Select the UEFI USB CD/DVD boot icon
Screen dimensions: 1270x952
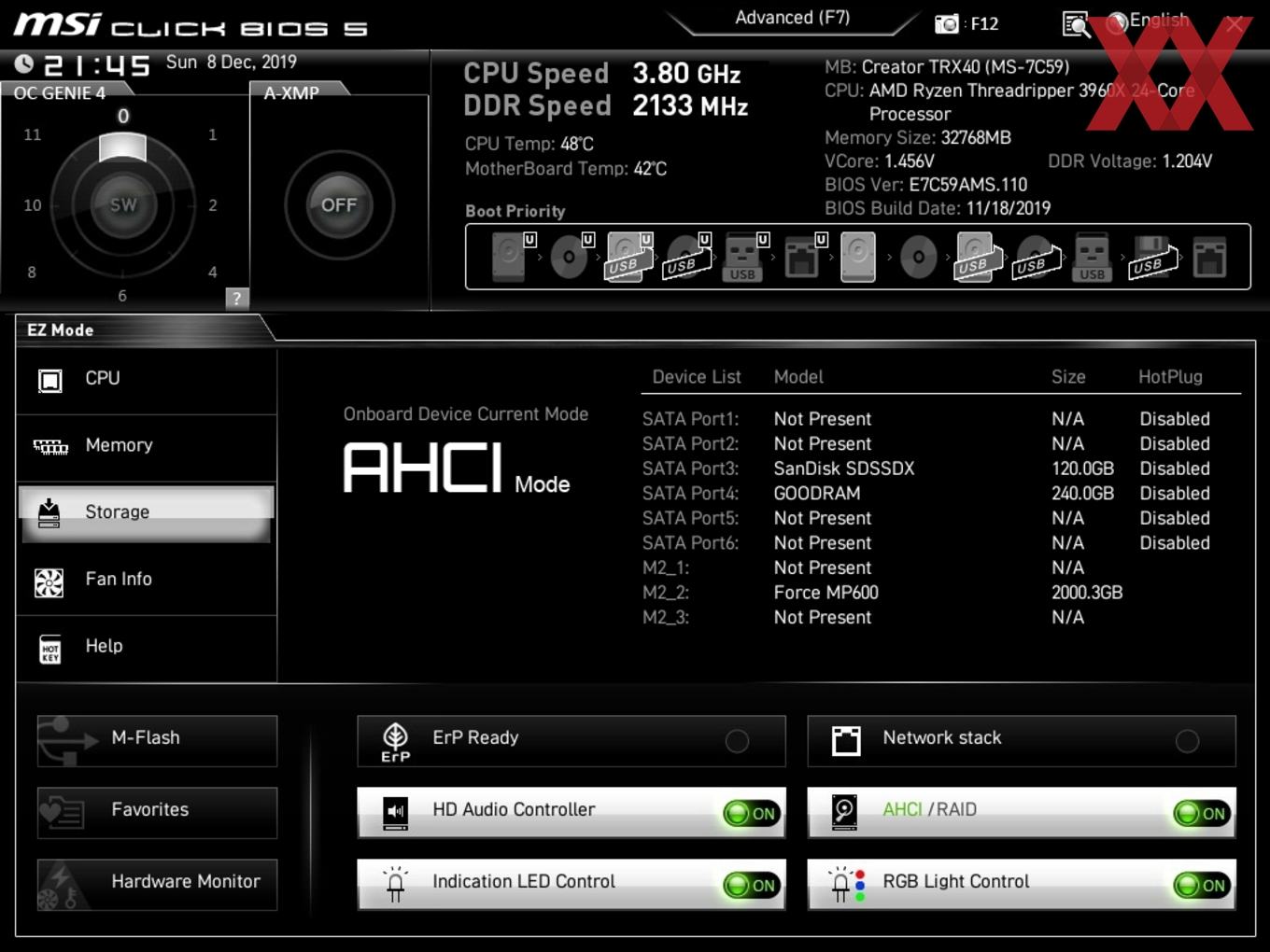[x=687, y=257]
